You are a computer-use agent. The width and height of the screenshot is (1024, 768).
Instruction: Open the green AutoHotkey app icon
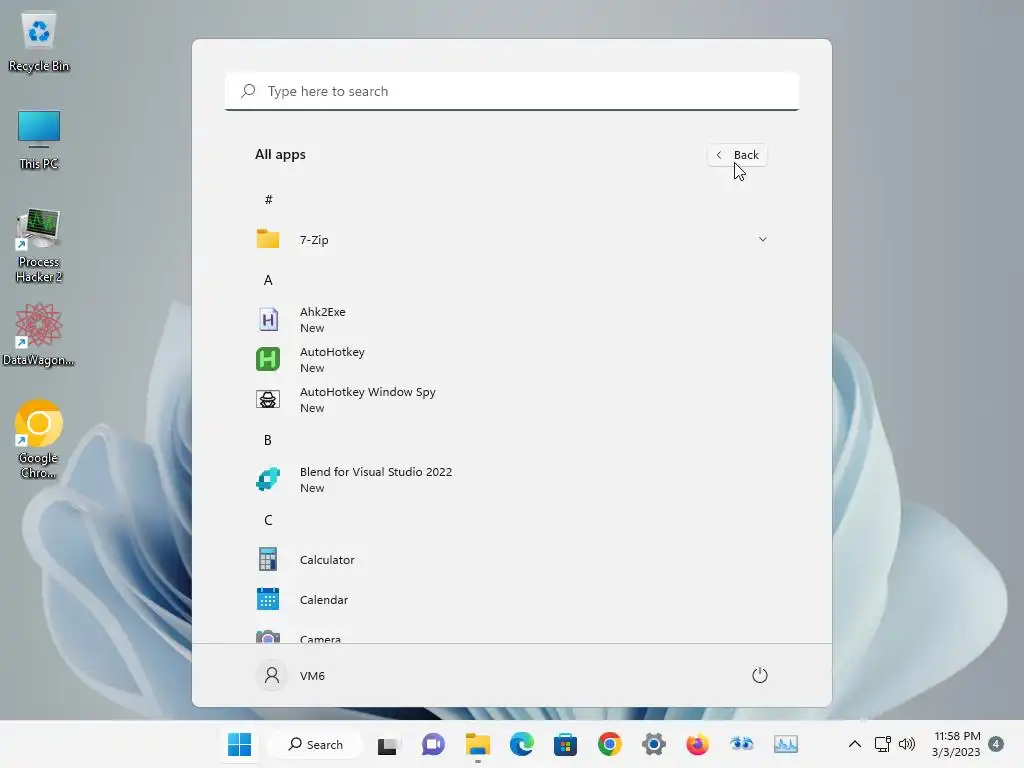pyautogui.click(x=268, y=359)
